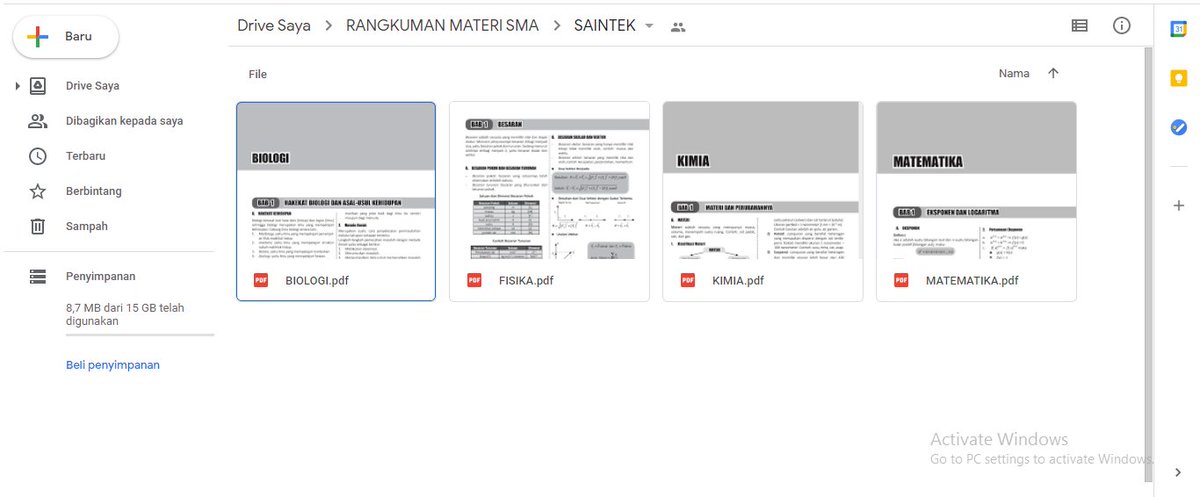This screenshot has width=1200, height=497.
Task: Open the Terbaru section
Action: tap(86, 156)
